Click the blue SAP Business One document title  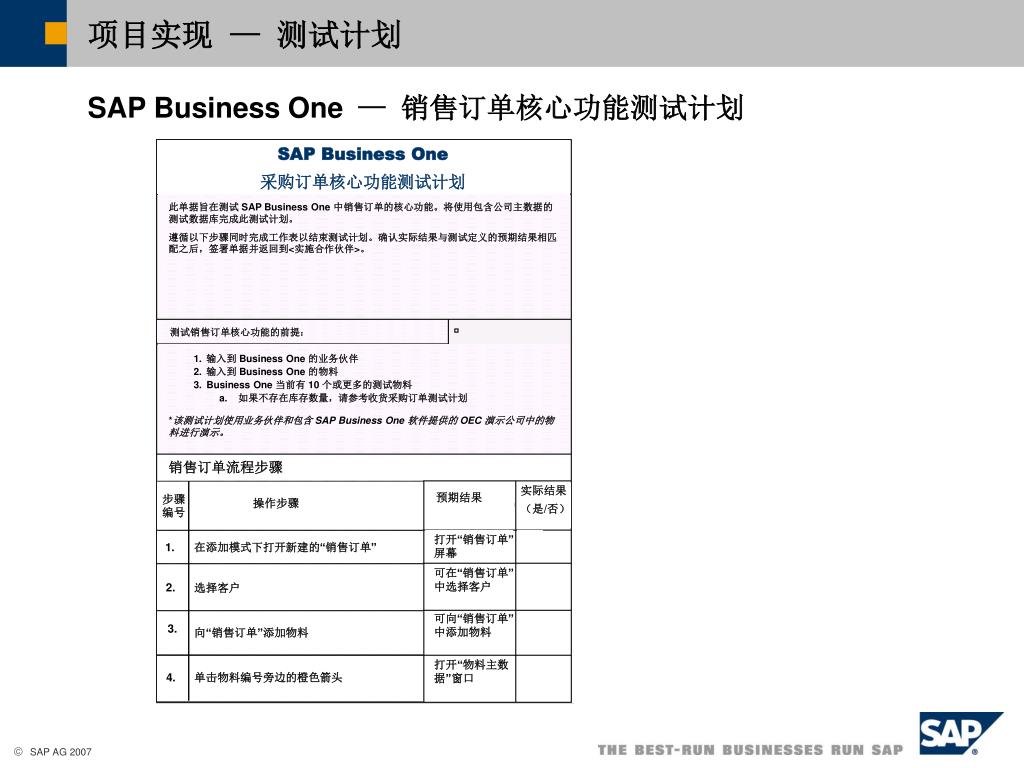[x=363, y=154]
